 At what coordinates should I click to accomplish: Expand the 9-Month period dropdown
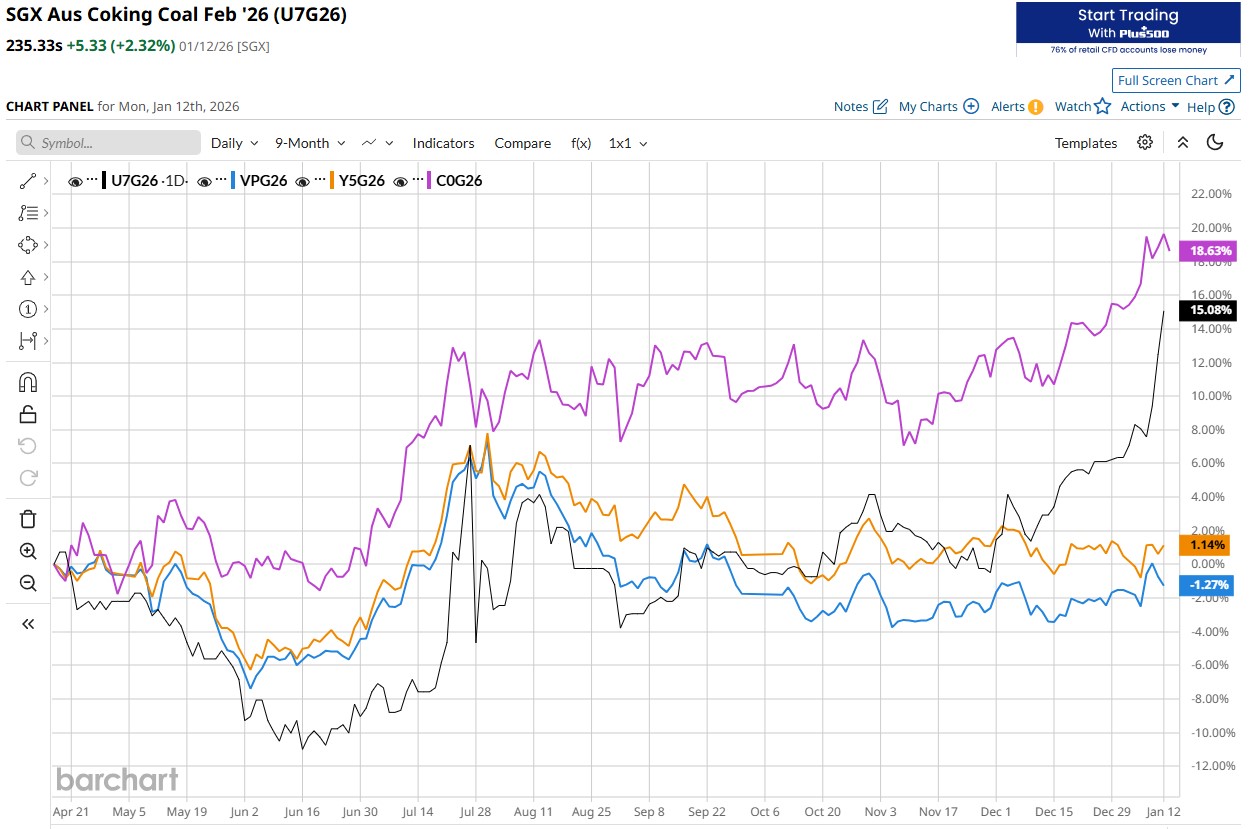(310, 143)
